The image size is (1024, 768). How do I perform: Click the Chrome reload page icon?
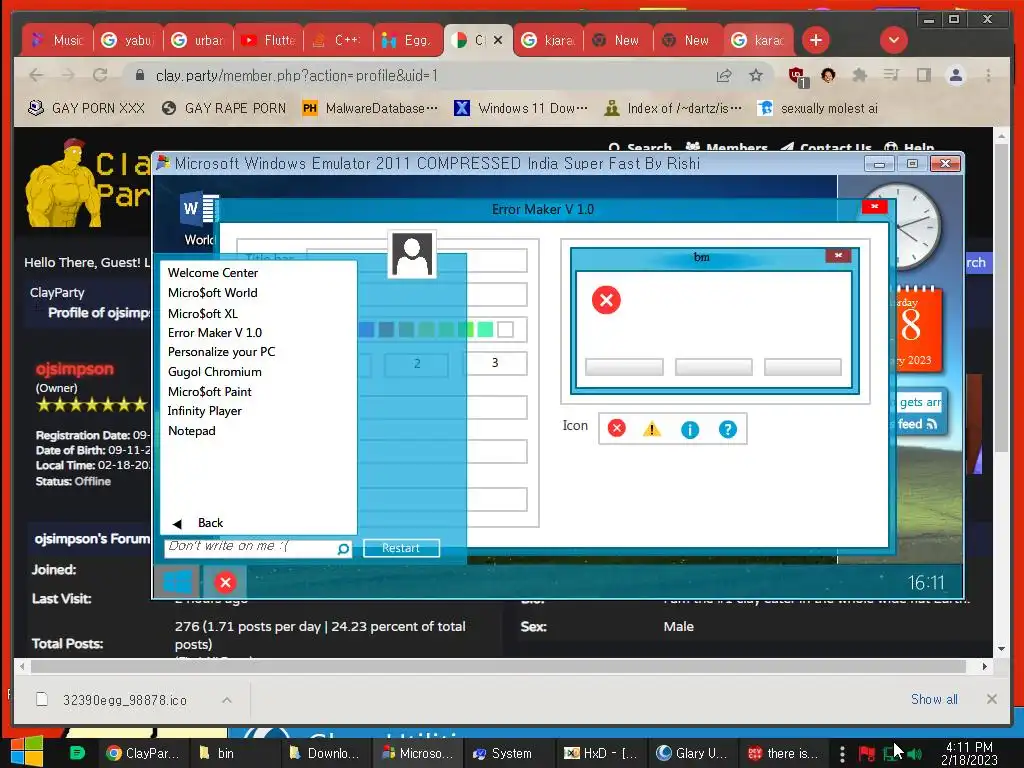pos(100,75)
